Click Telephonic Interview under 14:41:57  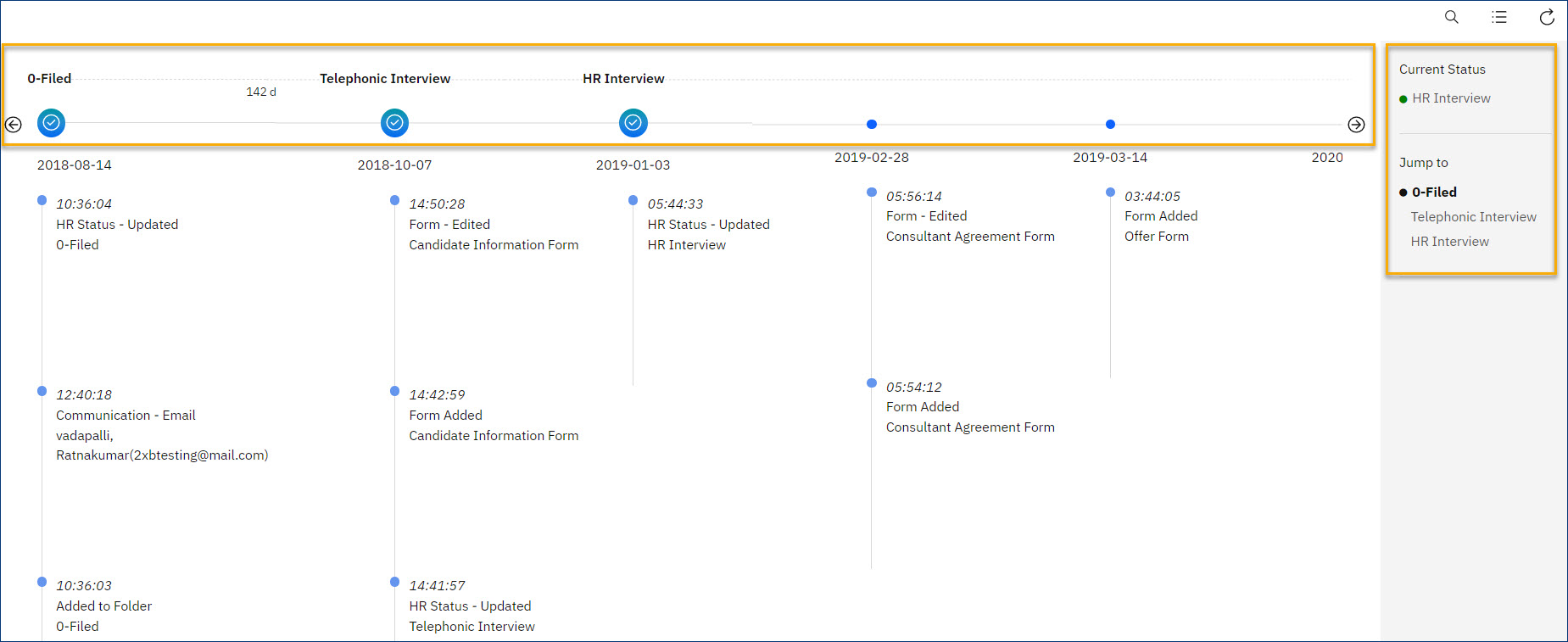[472, 627]
